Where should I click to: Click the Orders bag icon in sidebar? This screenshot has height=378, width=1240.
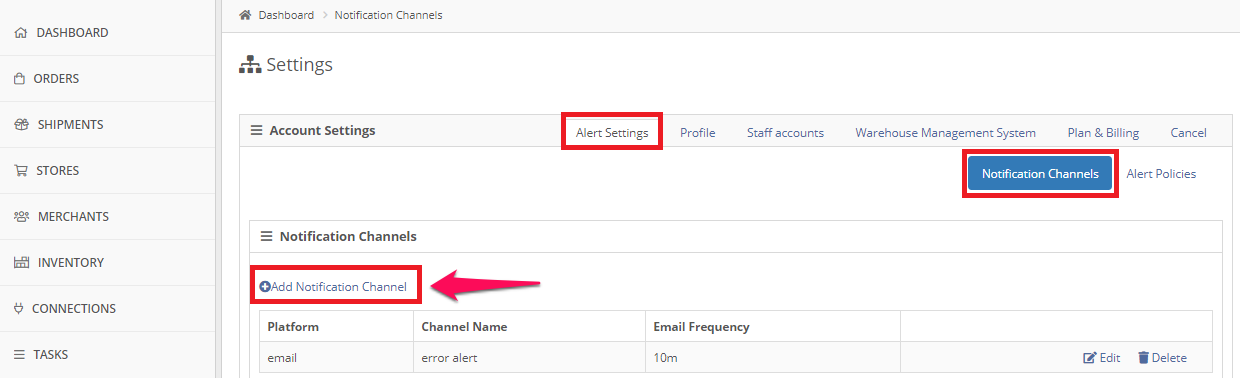(19, 79)
